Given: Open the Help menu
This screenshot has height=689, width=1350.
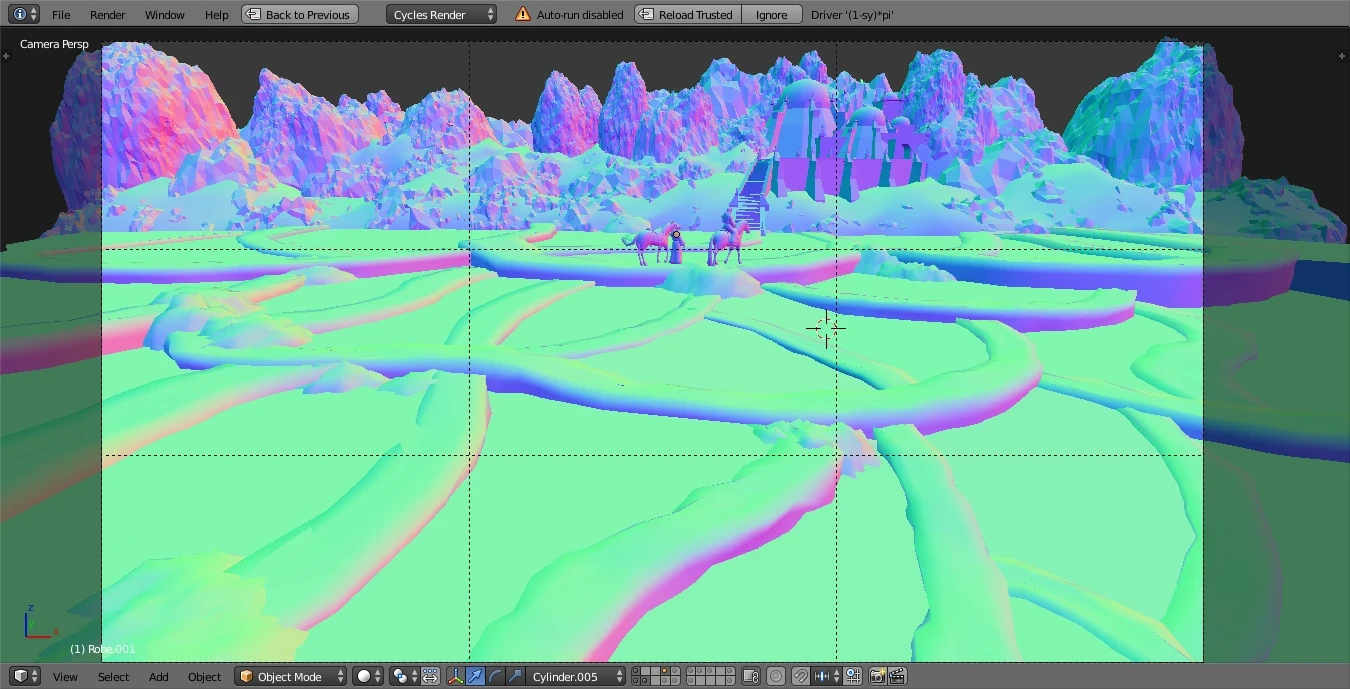Looking at the screenshot, I should click(216, 15).
